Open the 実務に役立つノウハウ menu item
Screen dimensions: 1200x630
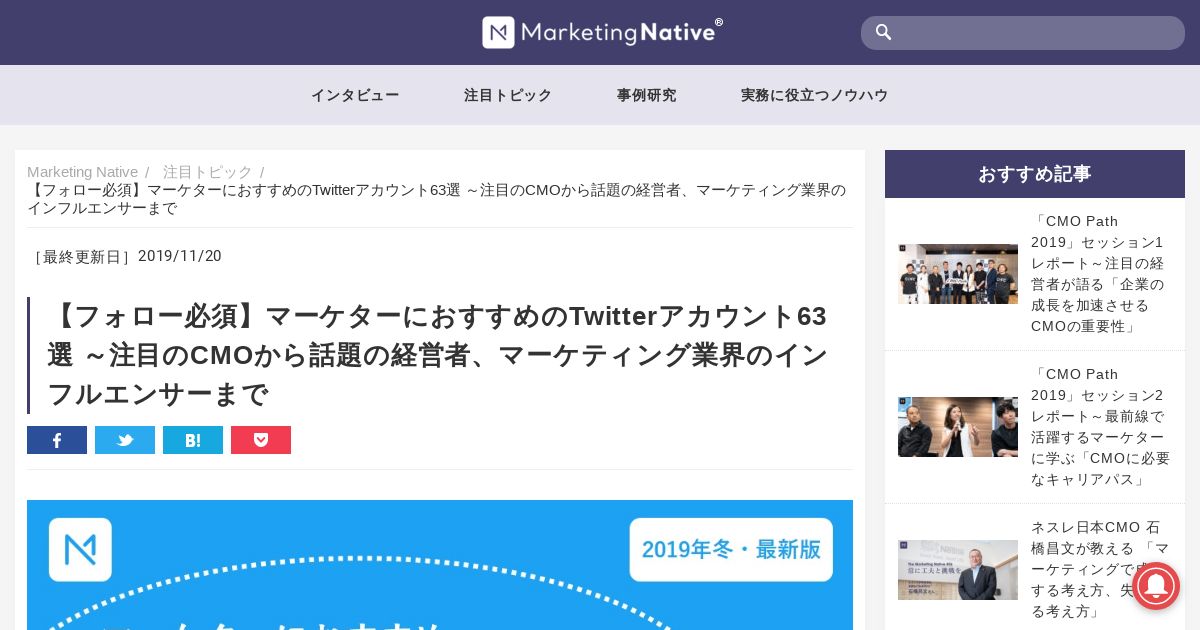click(x=815, y=95)
